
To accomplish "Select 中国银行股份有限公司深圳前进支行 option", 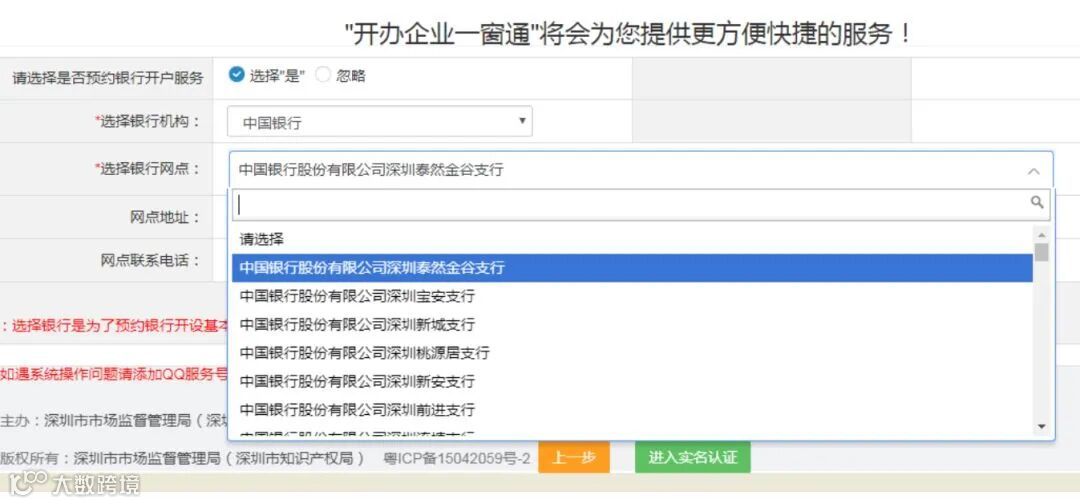I will point(632,410).
